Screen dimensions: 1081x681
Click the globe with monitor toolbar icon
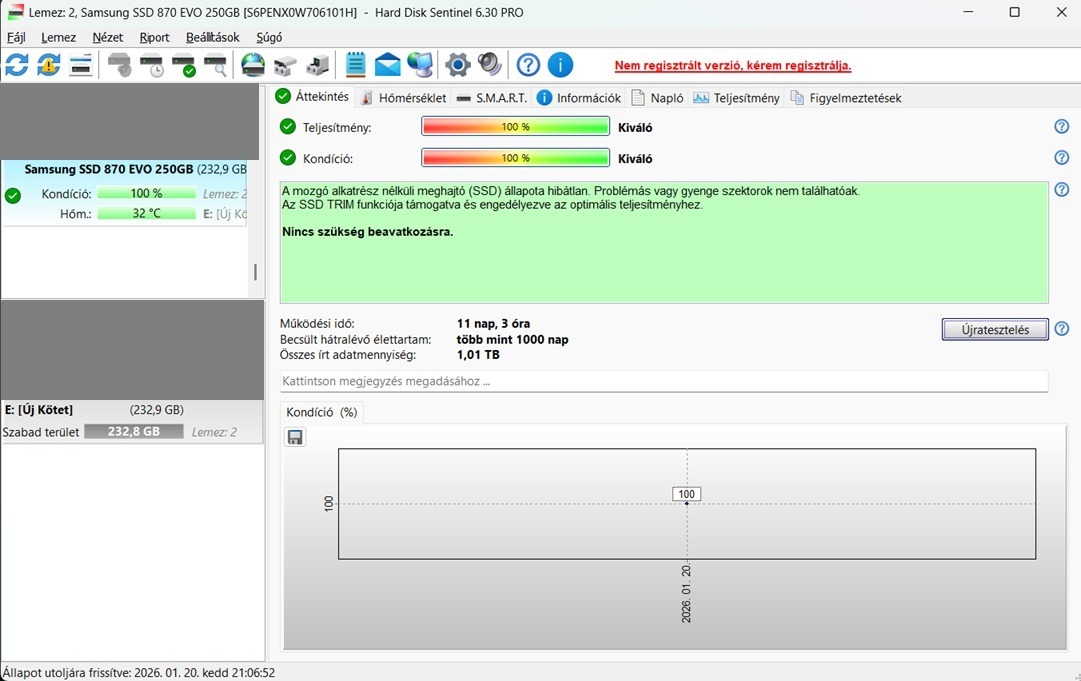[420, 65]
